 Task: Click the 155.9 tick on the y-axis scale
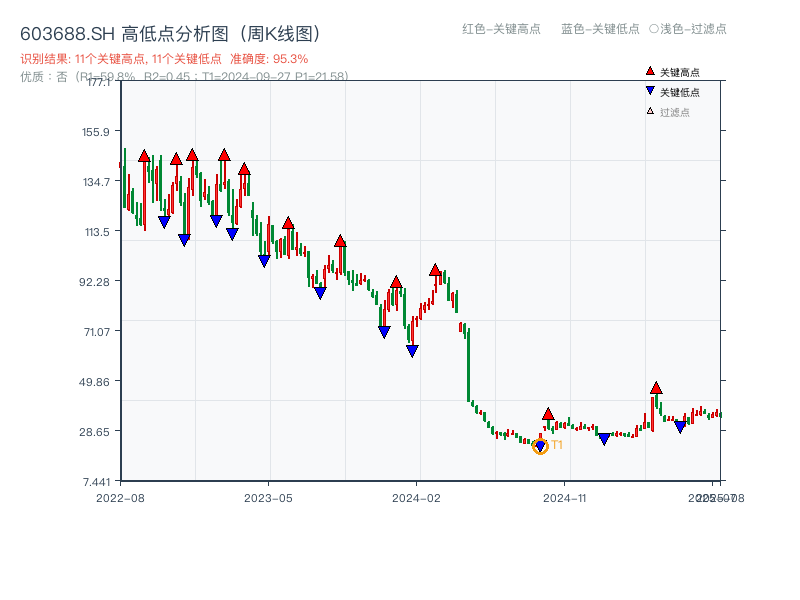(x=95, y=130)
